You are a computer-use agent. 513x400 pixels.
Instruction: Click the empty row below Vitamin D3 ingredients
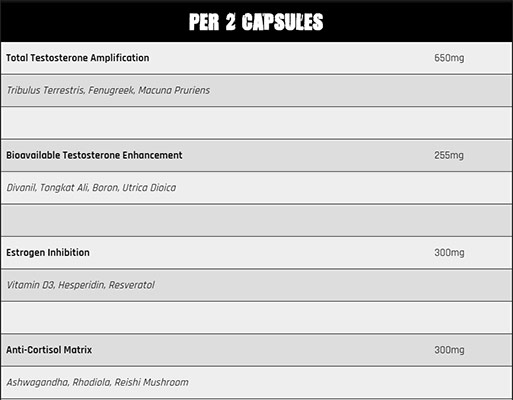(x=256, y=318)
